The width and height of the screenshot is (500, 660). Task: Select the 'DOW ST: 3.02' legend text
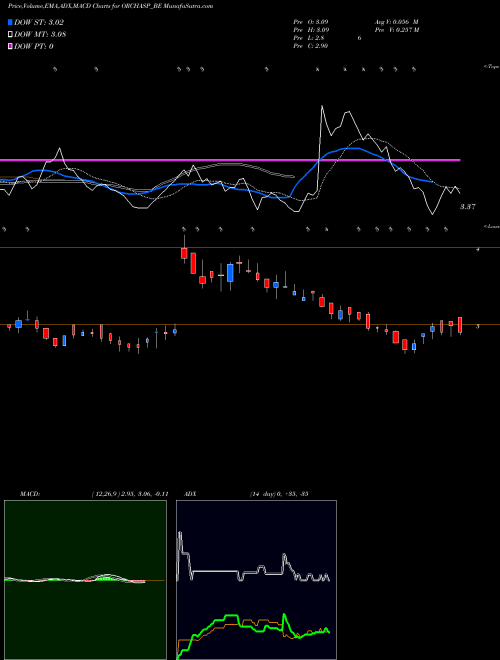(39, 22)
